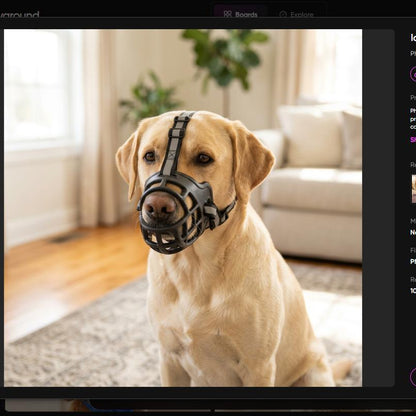Image resolution: width=416 pixels, height=416 pixels.
Task: Click the Resolution value in details panel
Action: 413,291
